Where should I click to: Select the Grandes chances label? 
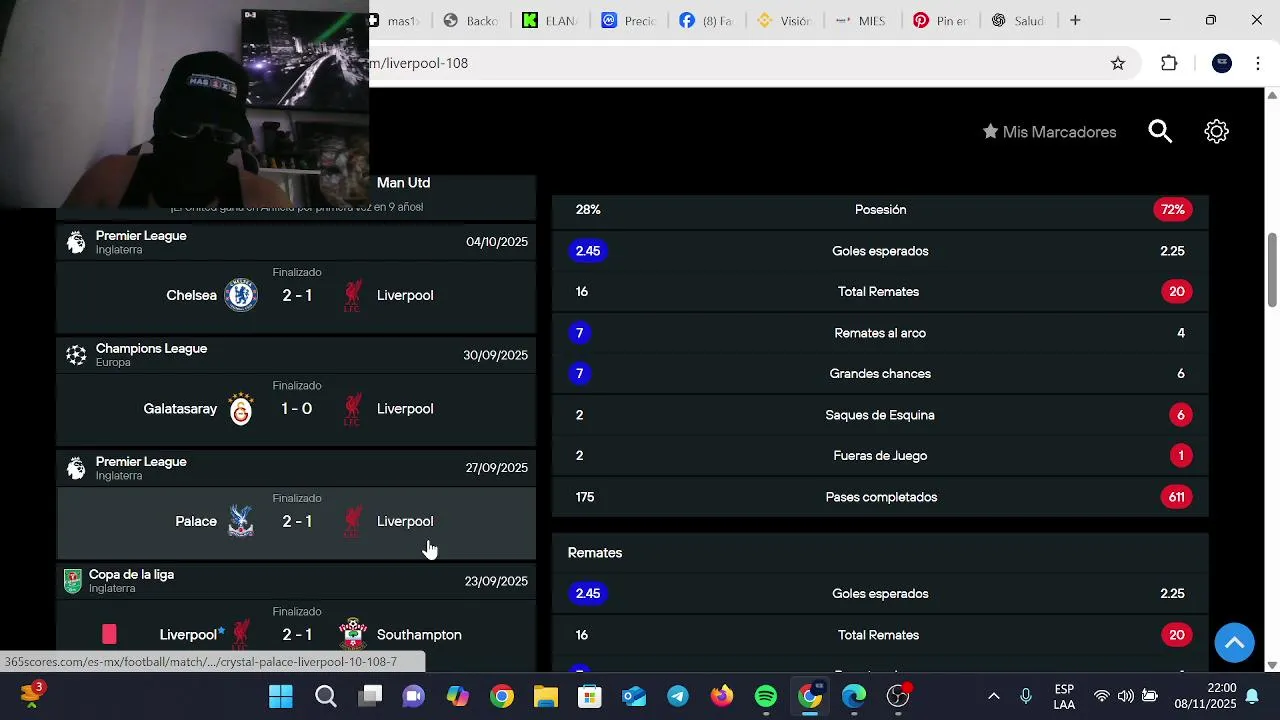point(880,374)
